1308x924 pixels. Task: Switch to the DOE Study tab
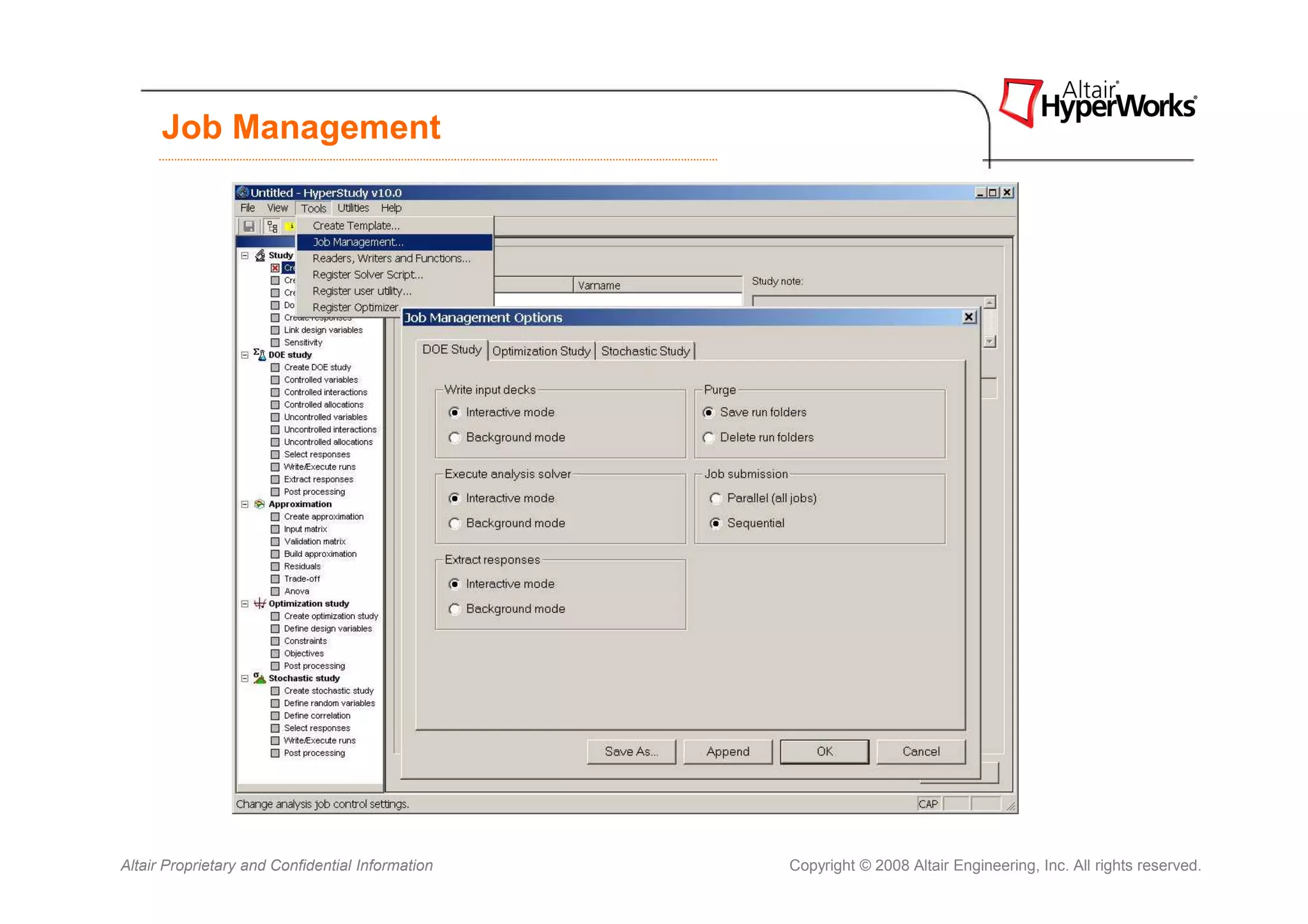point(452,349)
